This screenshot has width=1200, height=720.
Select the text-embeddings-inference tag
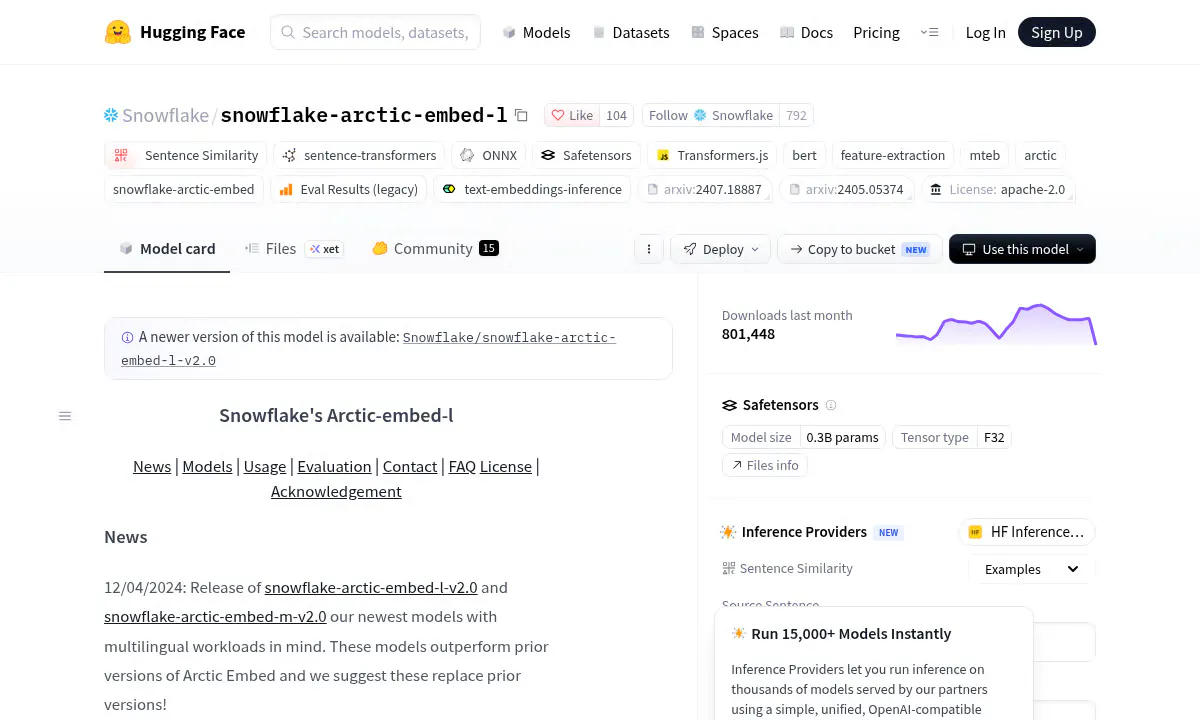(532, 189)
